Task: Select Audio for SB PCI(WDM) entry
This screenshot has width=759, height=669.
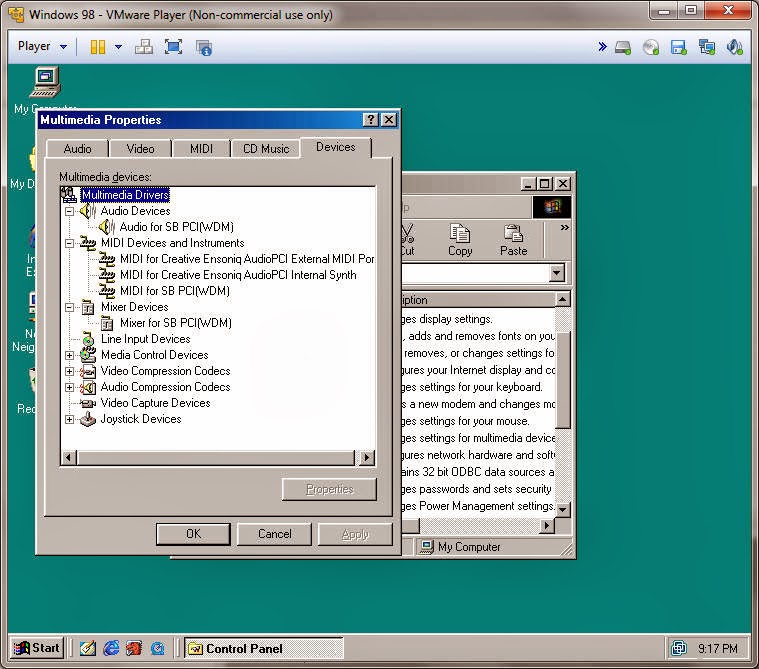Action: (177, 227)
